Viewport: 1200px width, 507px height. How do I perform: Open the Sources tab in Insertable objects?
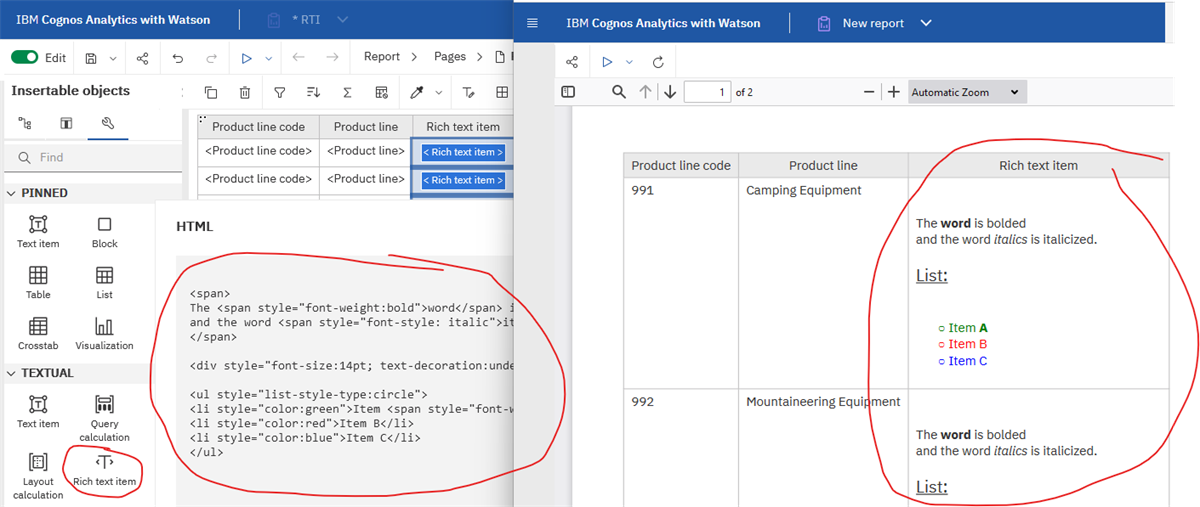click(x=25, y=123)
